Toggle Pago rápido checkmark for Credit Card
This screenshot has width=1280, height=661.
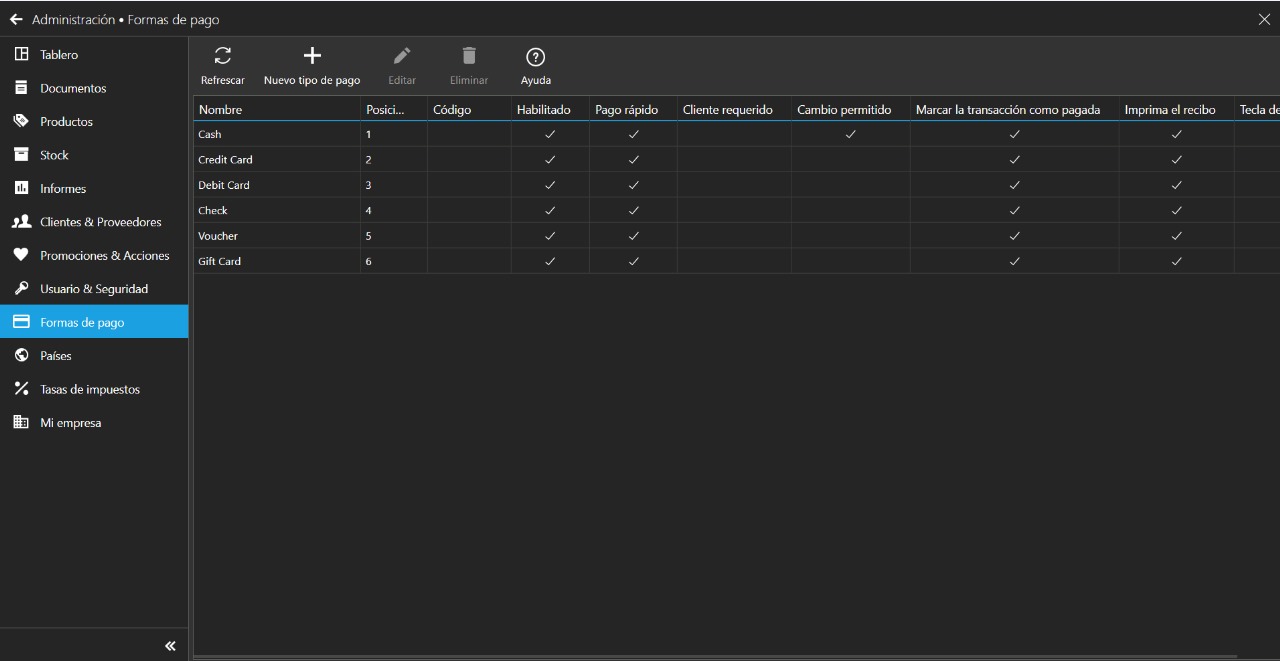[x=633, y=159]
